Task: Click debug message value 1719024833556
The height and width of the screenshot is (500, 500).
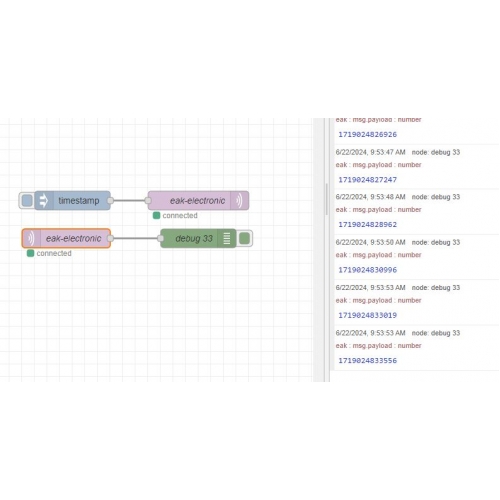Action: pos(368,361)
